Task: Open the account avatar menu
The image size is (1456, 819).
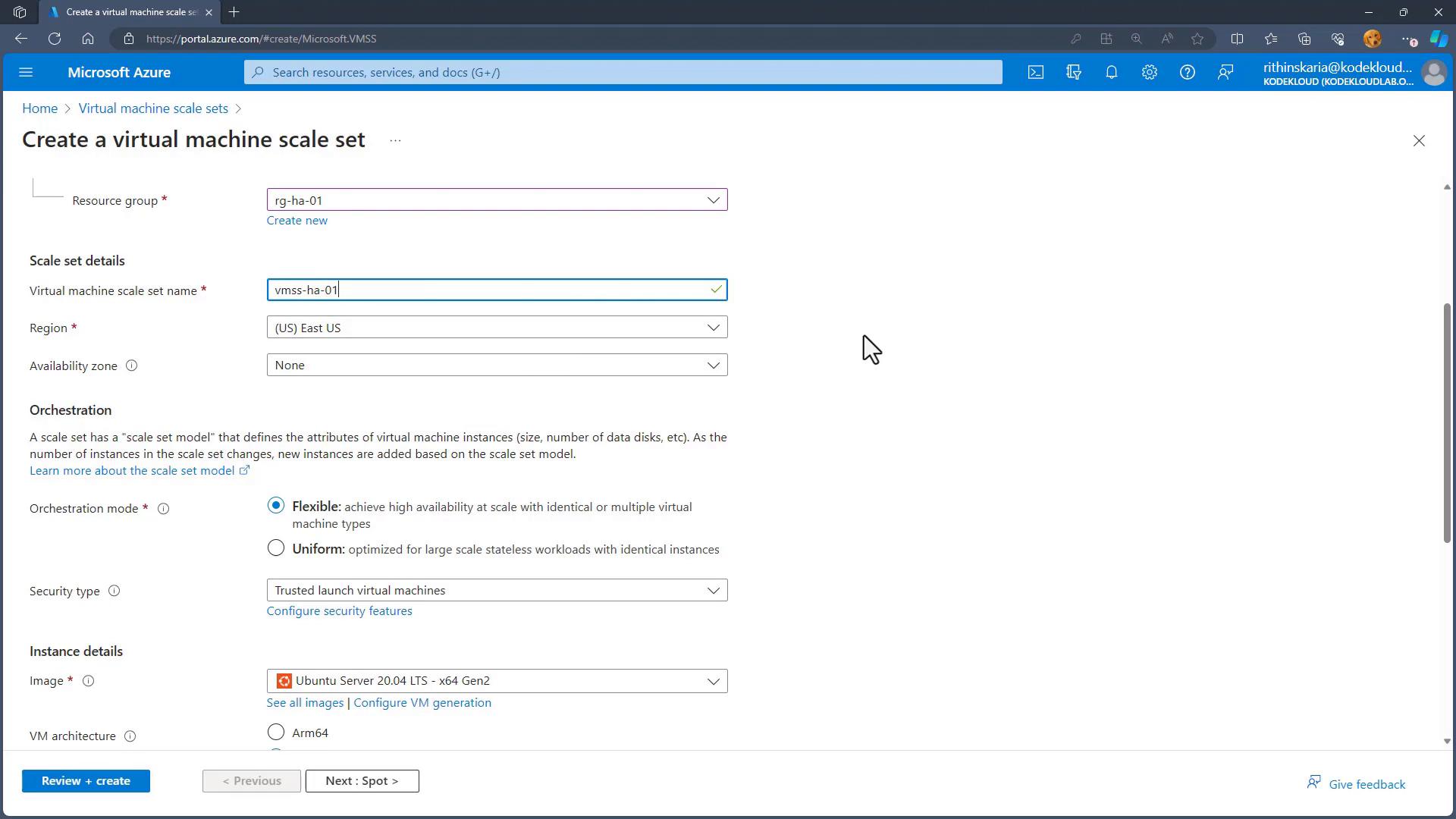Action: [1434, 73]
